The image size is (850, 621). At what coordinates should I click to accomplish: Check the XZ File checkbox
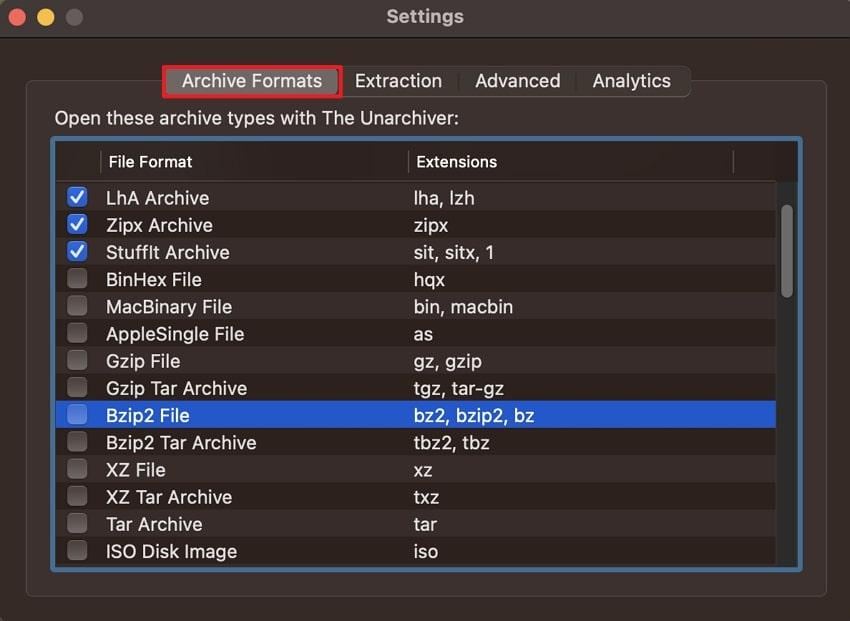pos(77,469)
